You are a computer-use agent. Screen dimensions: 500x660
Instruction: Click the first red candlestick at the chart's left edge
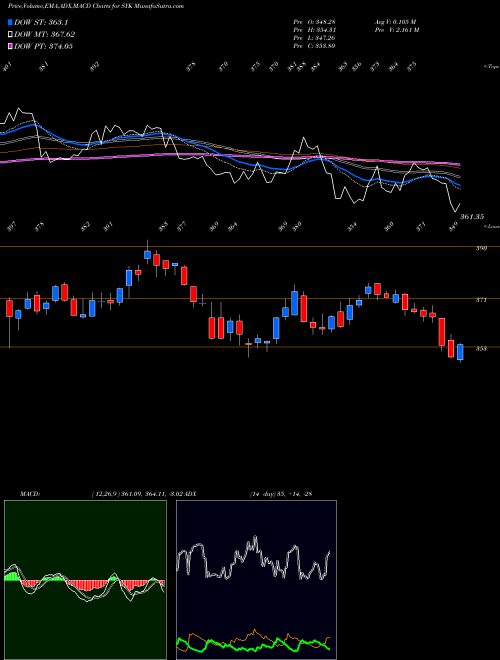tap(9, 308)
